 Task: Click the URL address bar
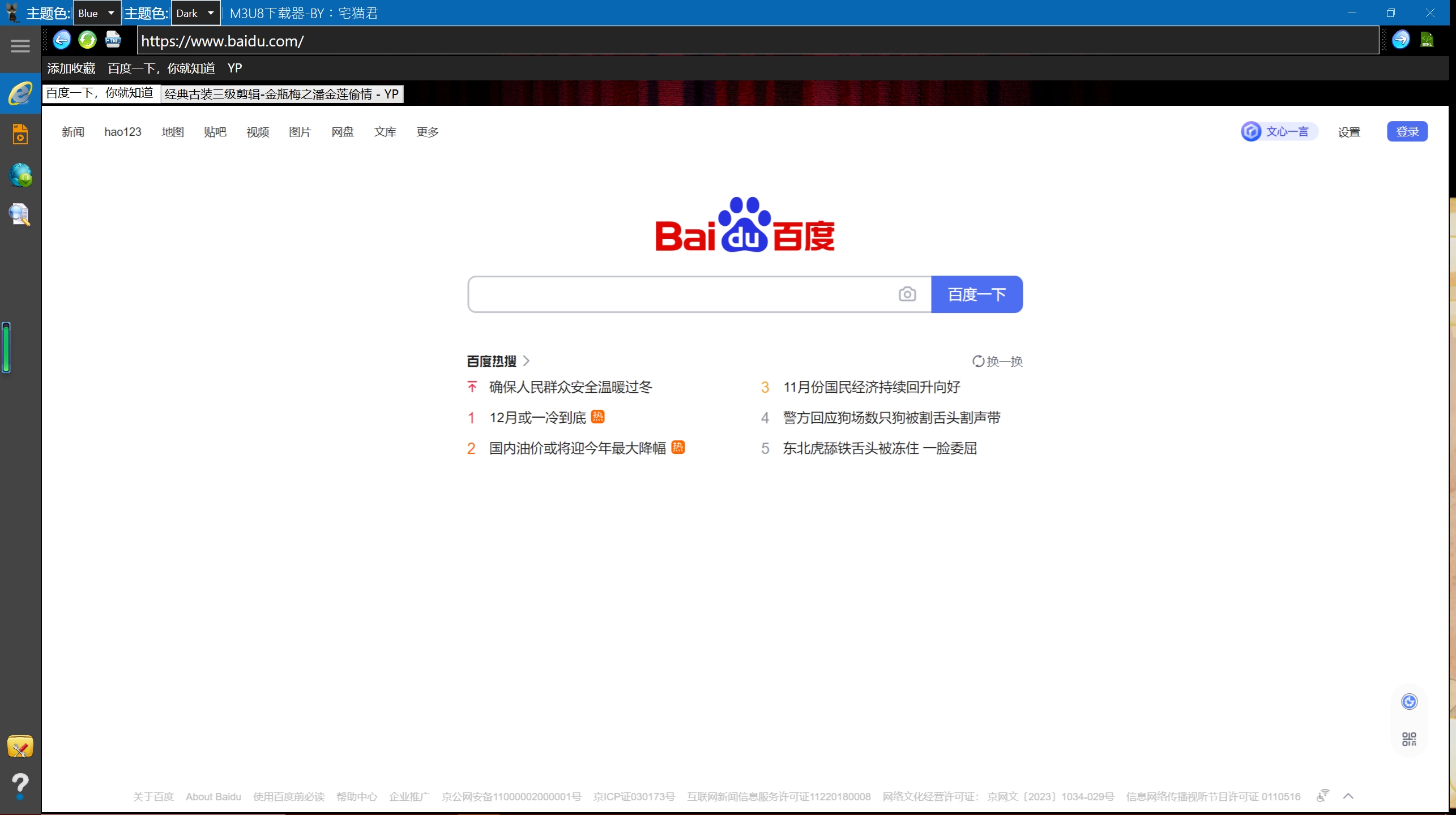point(758,41)
